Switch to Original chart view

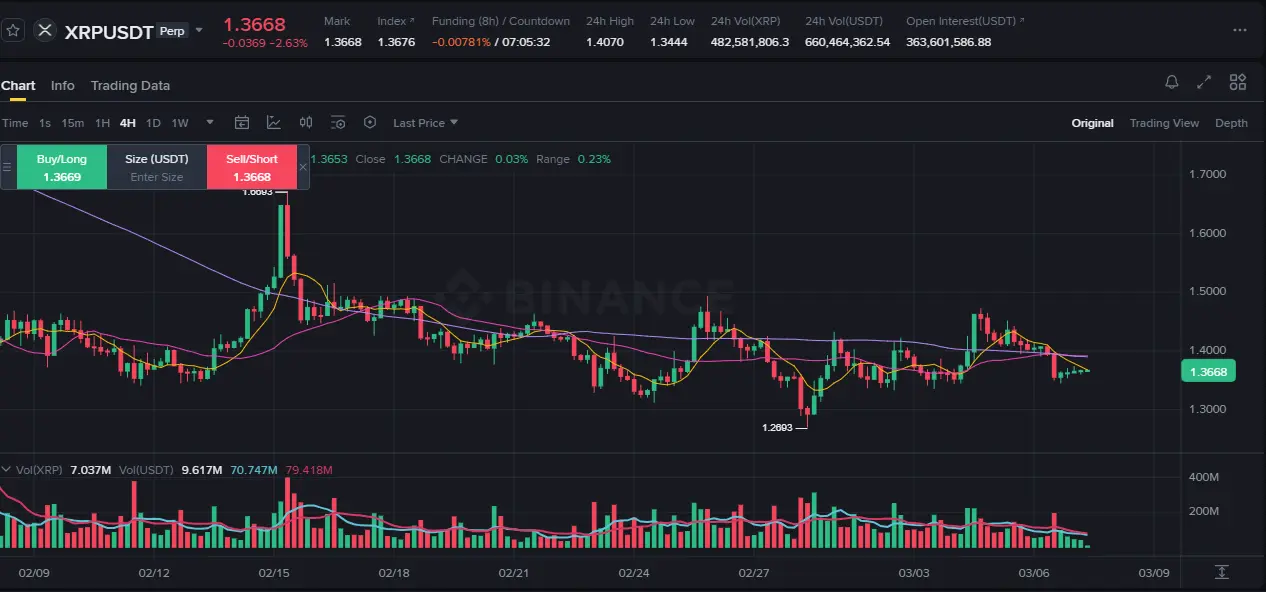[1092, 123]
